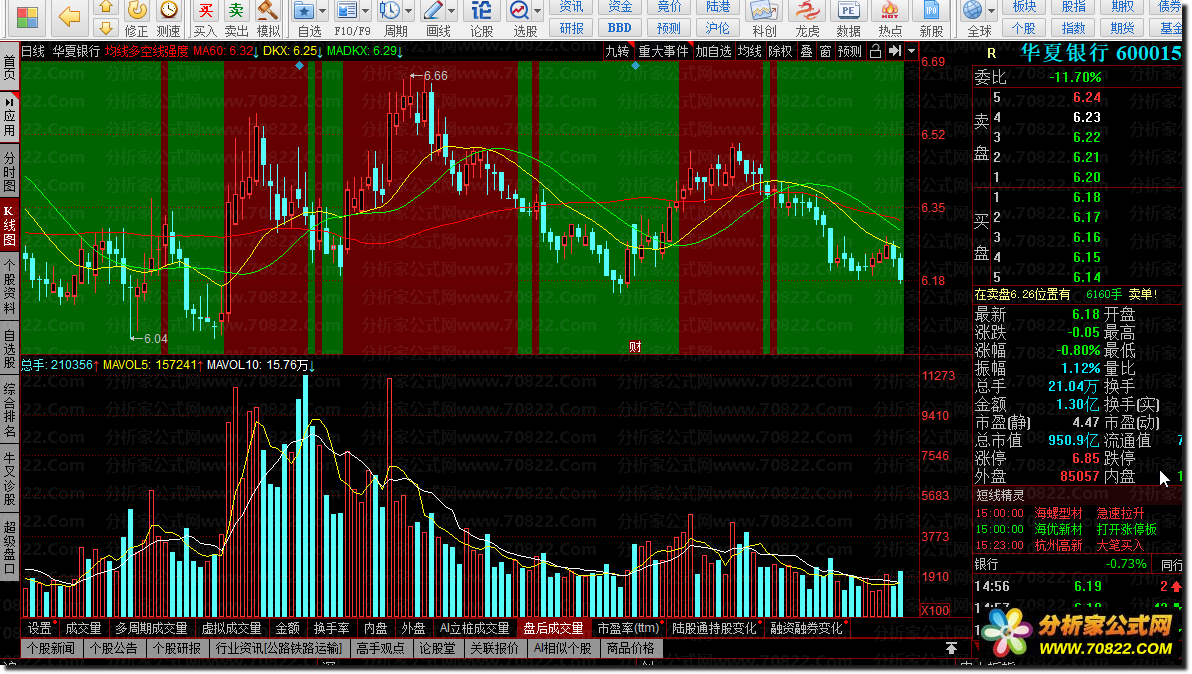The height and width of the screenshot is (674, 1192).
Task: Toggle 除权 adjustment
Action: pyautogui.click(x=780, y=51)
